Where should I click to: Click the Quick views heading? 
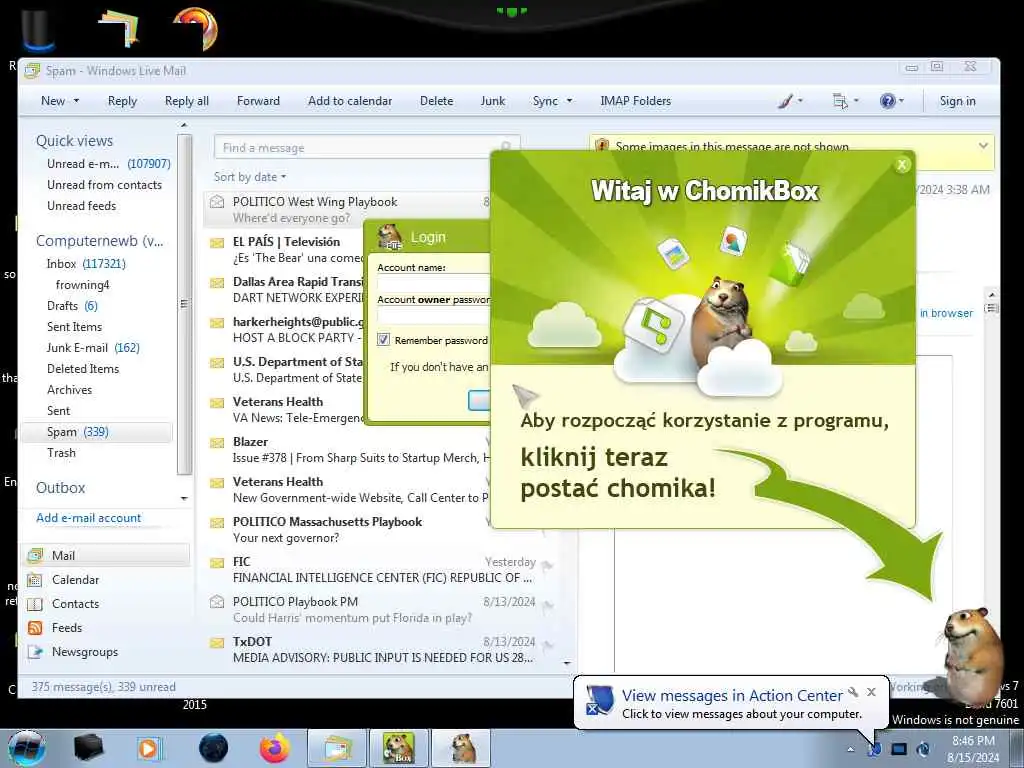coord(74,141)
